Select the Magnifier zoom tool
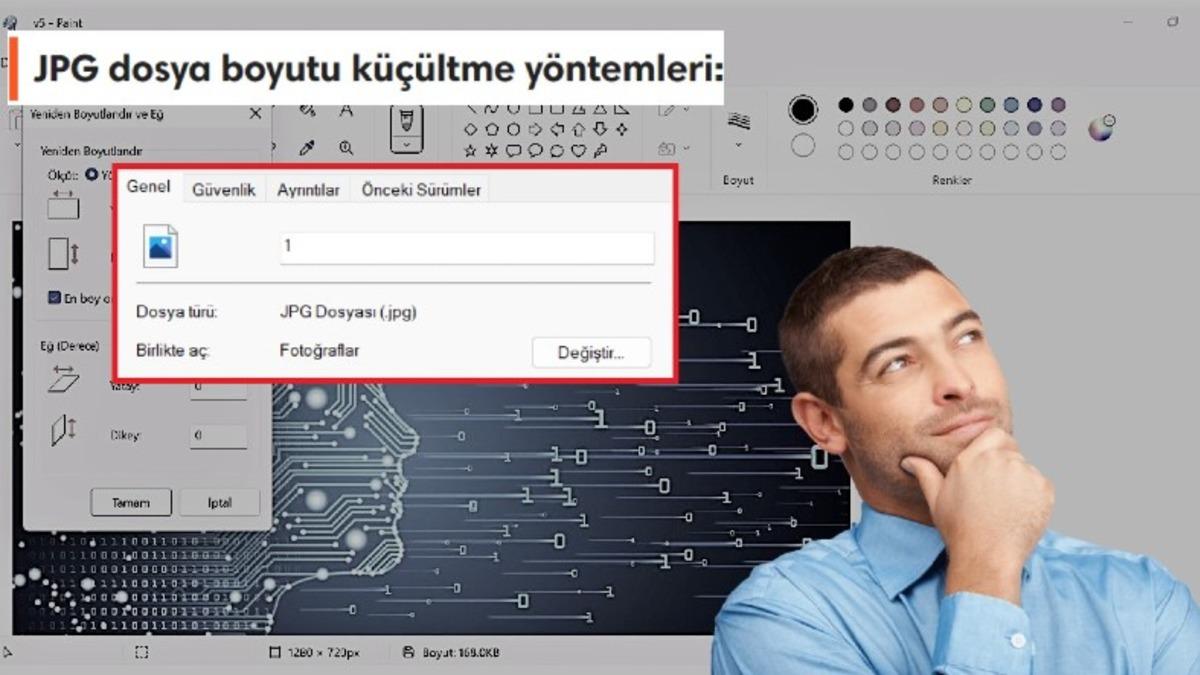This screenshot has width=1200, height=675. click(346, 148)
